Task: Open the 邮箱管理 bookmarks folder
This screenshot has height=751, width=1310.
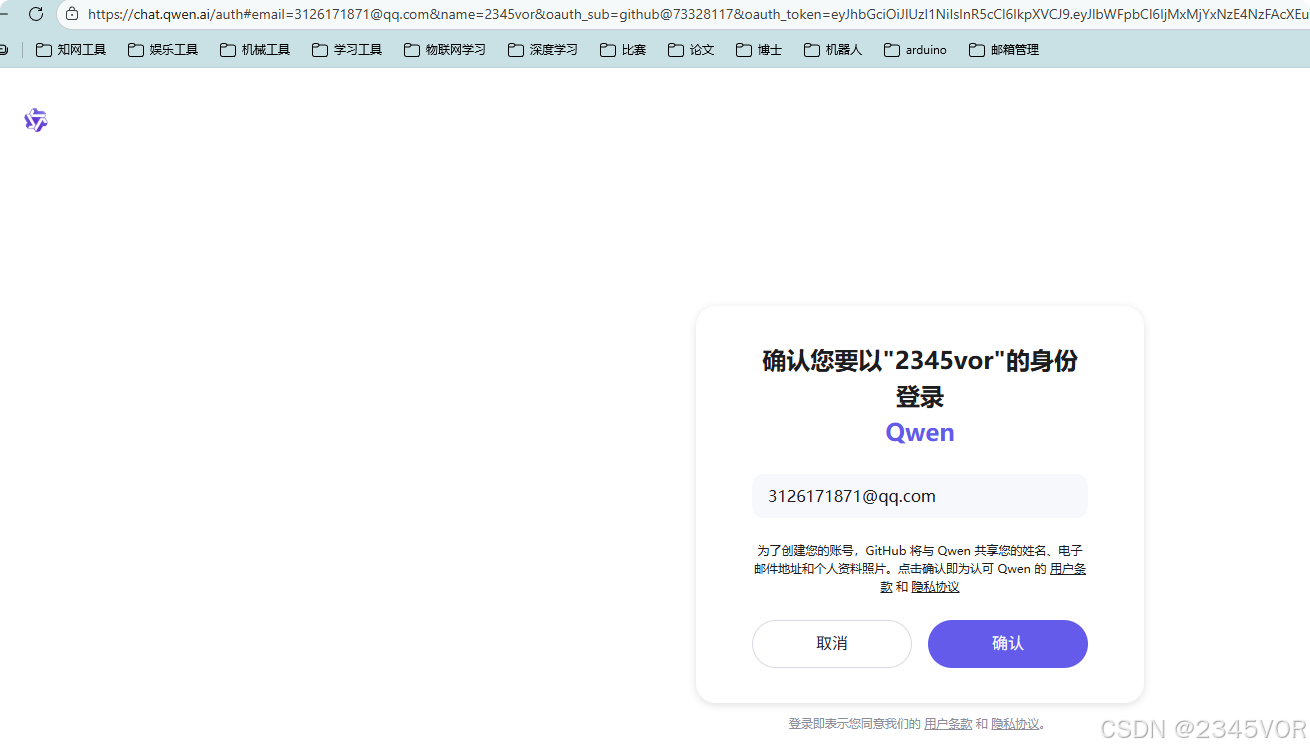Action: point(1014,49)
